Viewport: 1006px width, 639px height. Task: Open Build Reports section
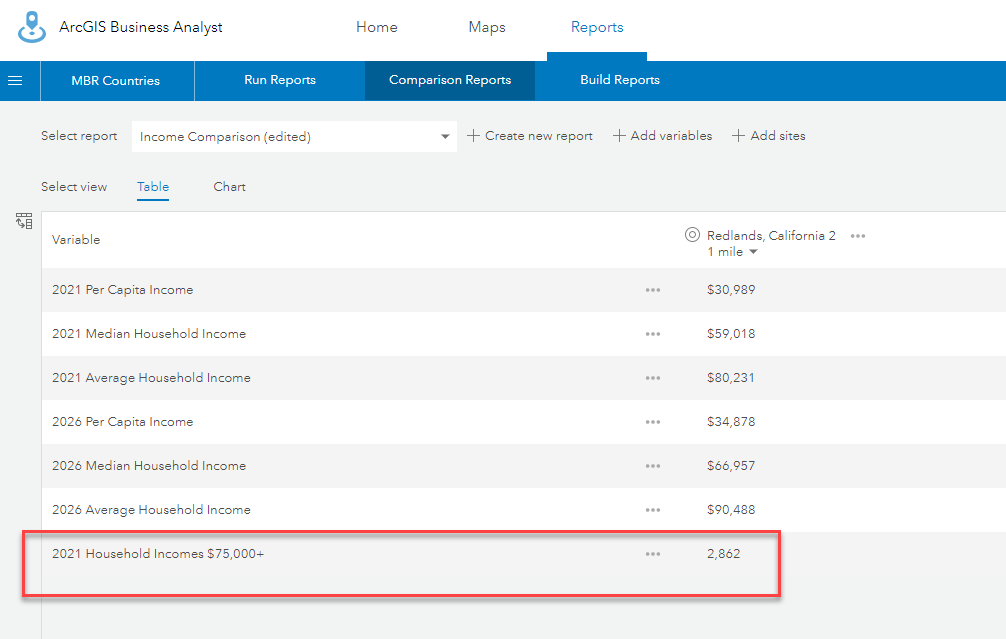[620, 80]
